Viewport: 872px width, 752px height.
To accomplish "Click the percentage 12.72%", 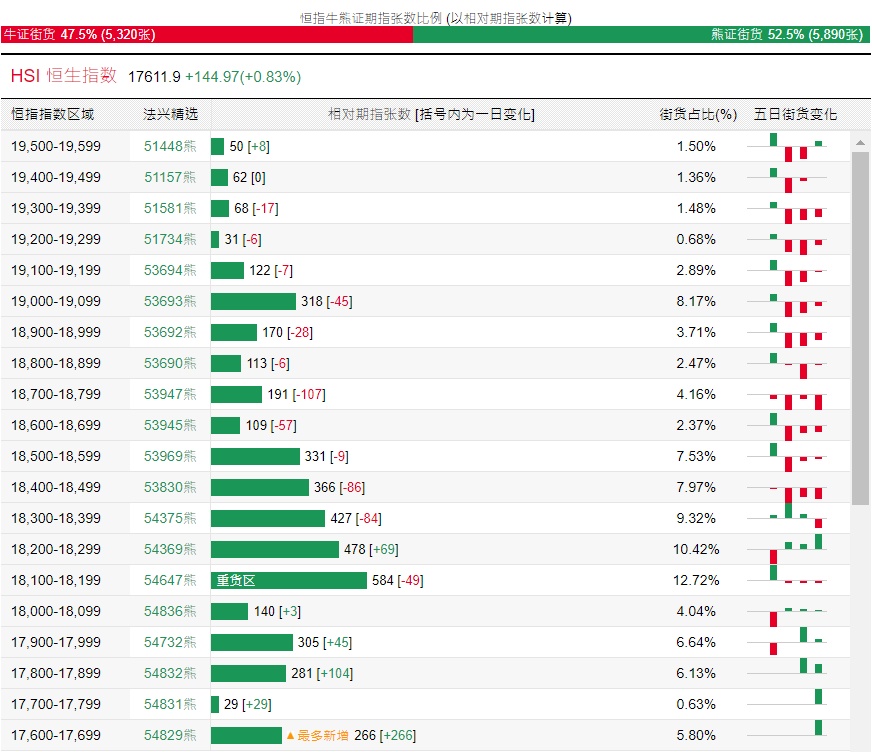I will [x=696, y=580].
